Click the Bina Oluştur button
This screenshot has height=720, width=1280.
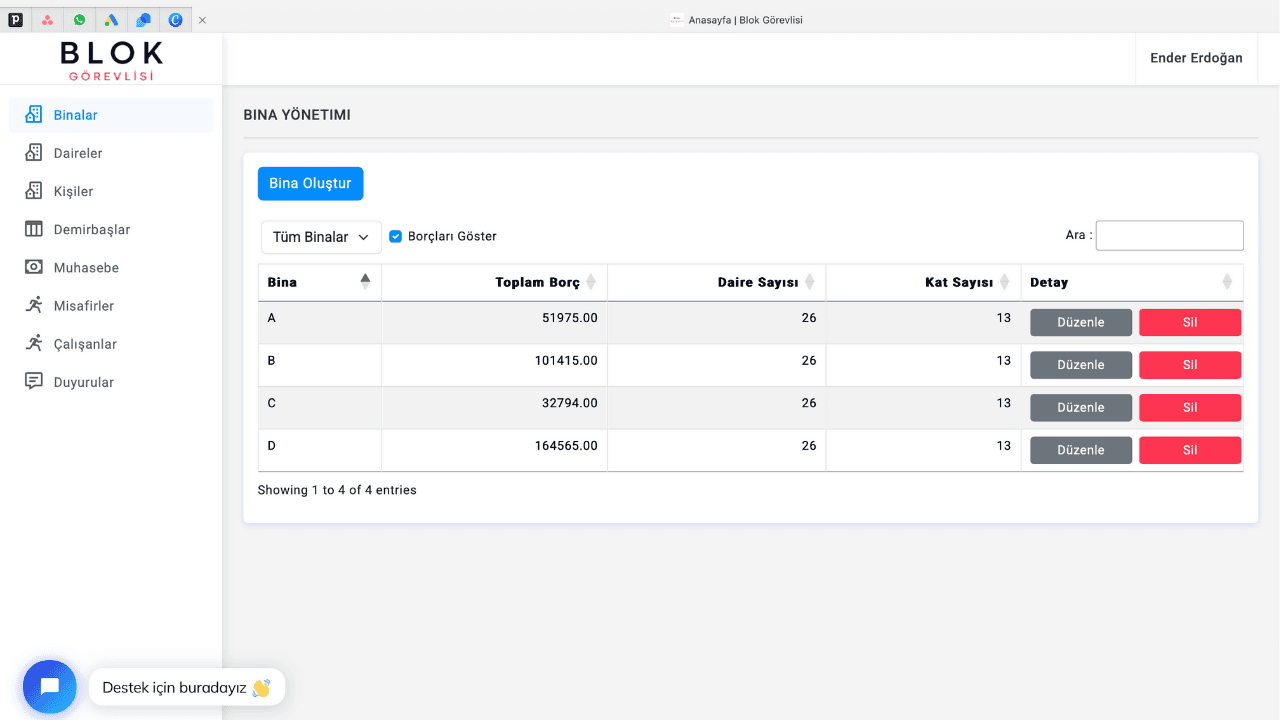310,183
